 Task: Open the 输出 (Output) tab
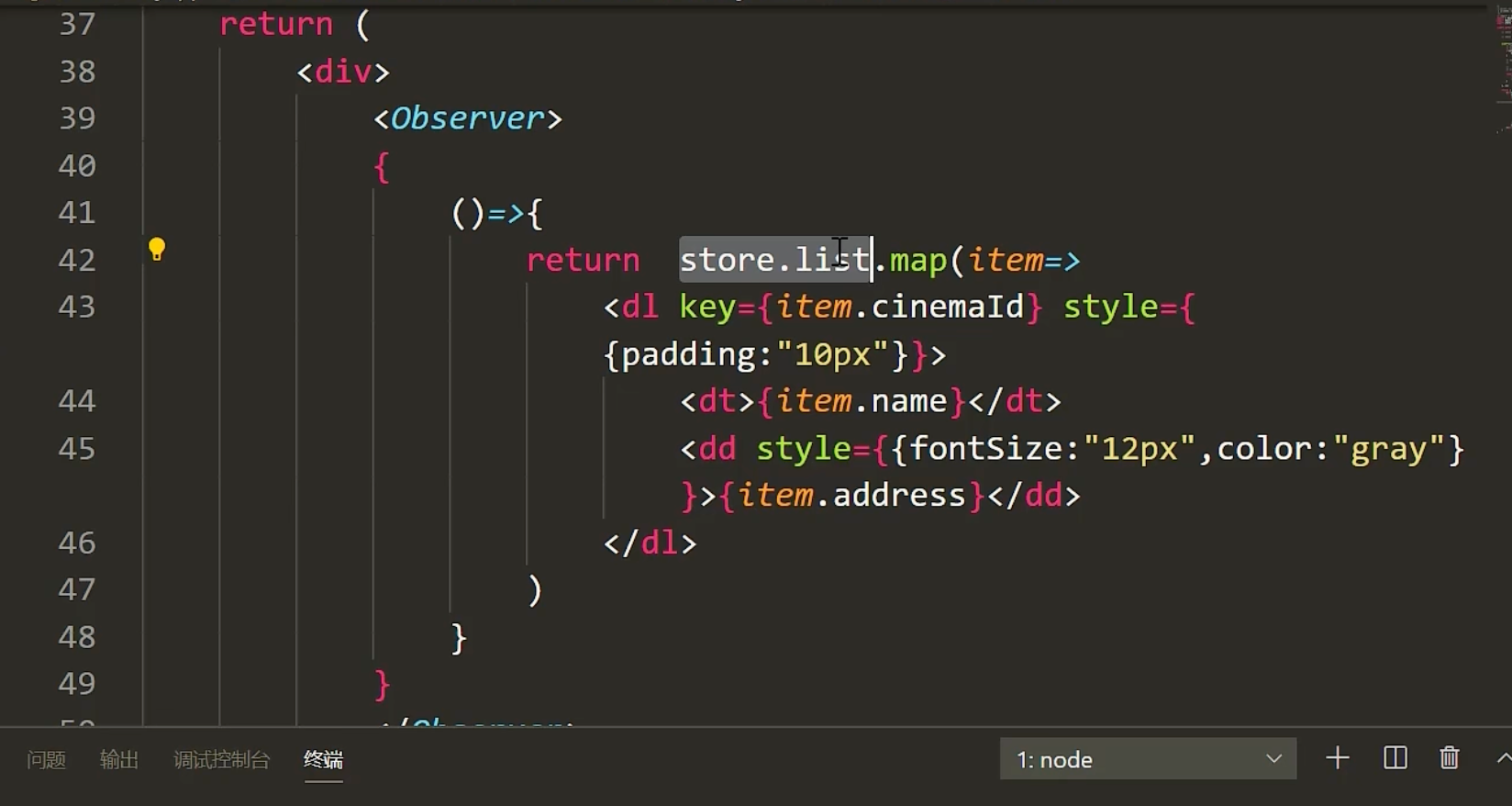tap(119, 760)
